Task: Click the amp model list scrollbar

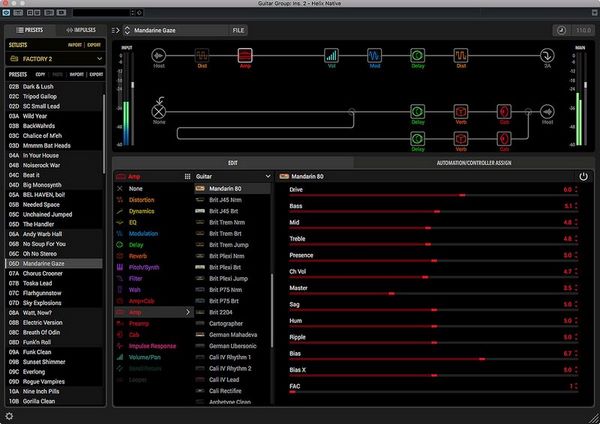Action: click(272, 310)
